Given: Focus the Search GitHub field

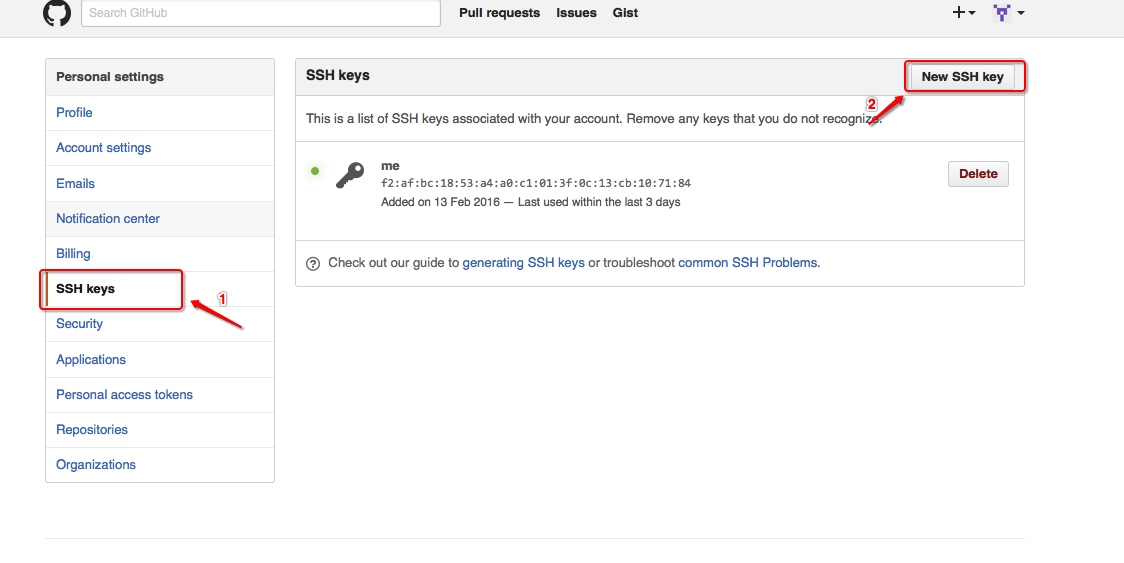Looking at the screenshot, I should (x=261, y=13).
